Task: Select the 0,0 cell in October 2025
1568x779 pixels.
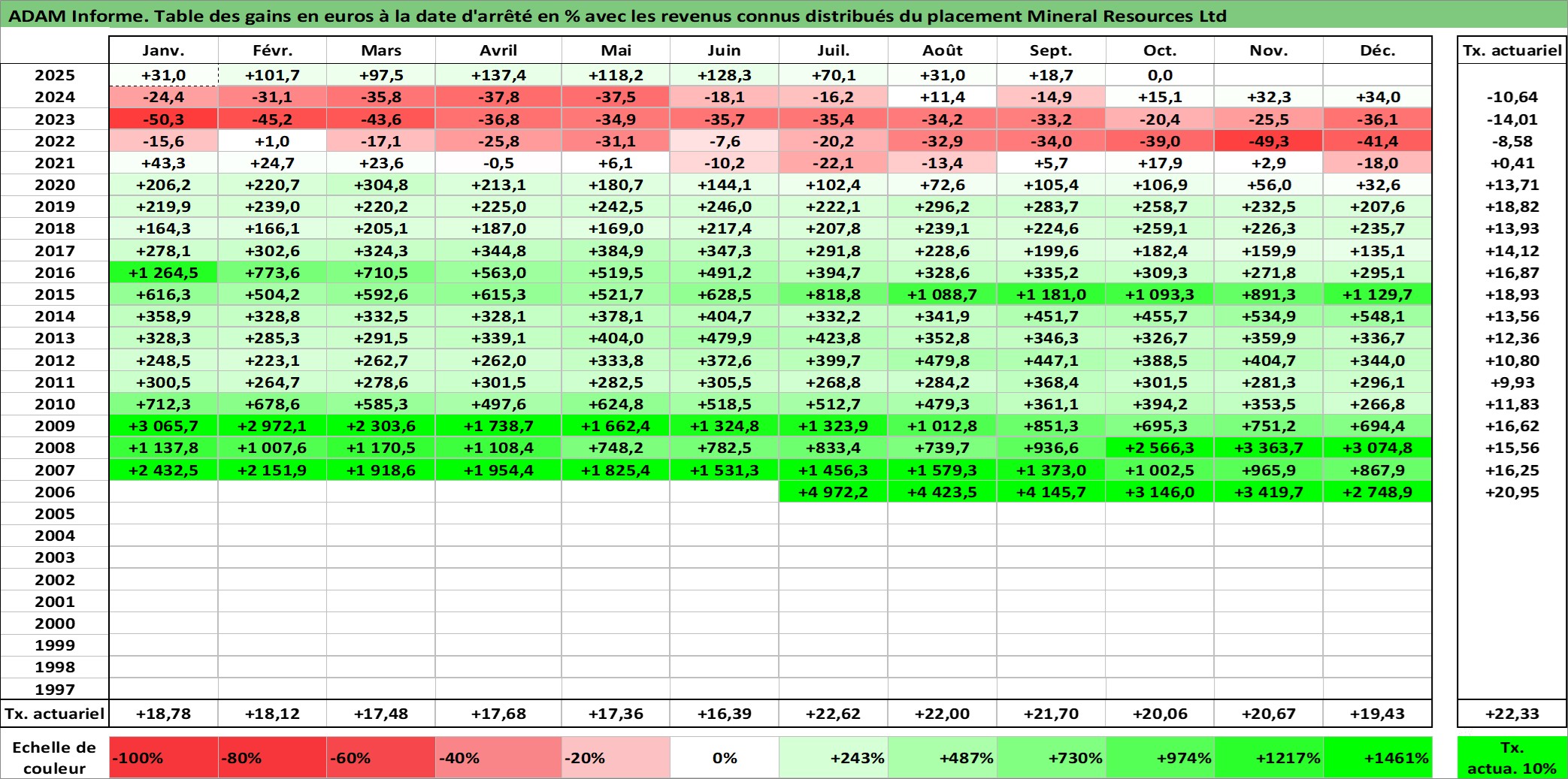Action: [1160, 75]
